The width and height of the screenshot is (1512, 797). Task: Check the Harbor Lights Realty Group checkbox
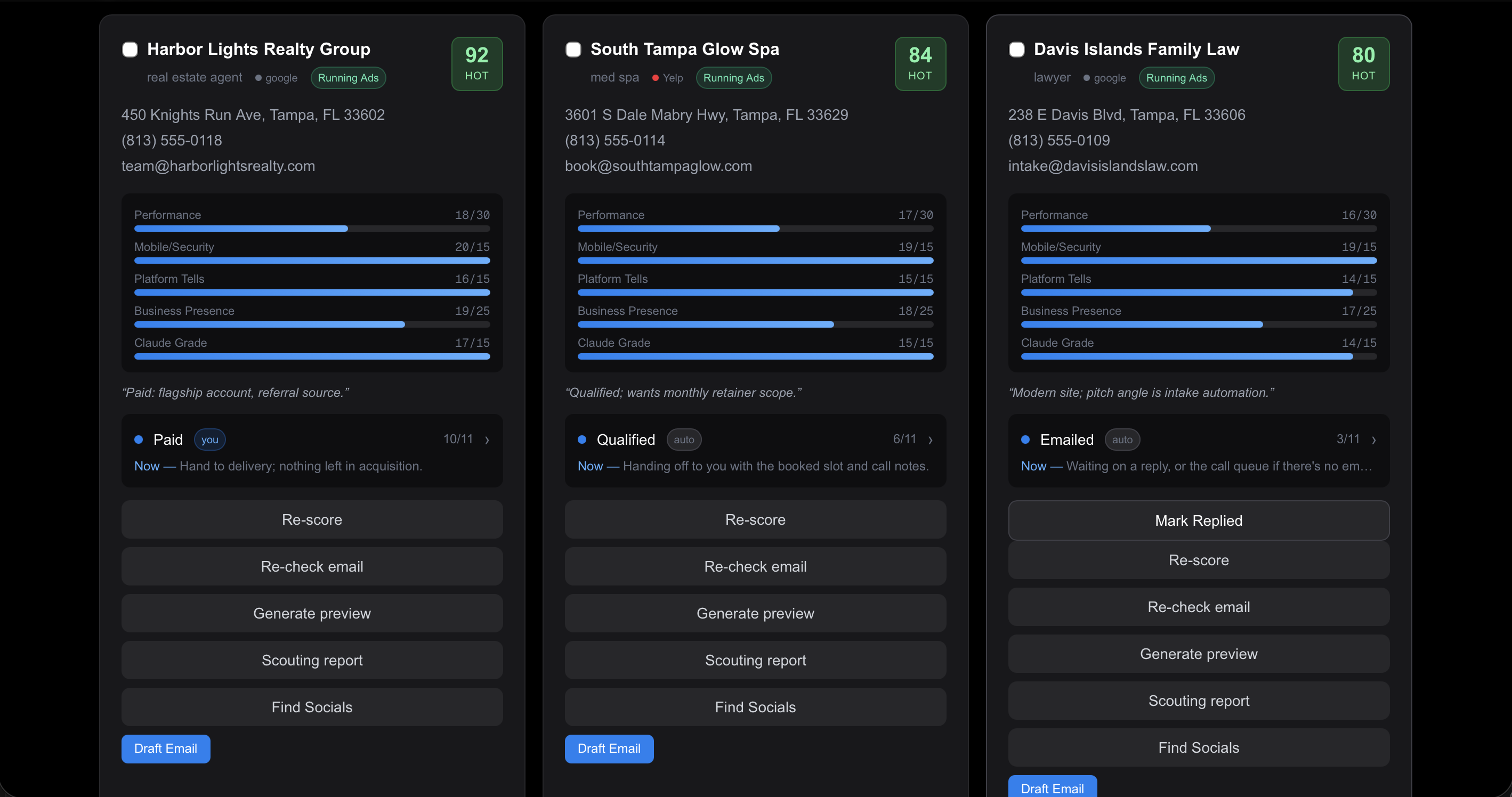click(130, 50)
